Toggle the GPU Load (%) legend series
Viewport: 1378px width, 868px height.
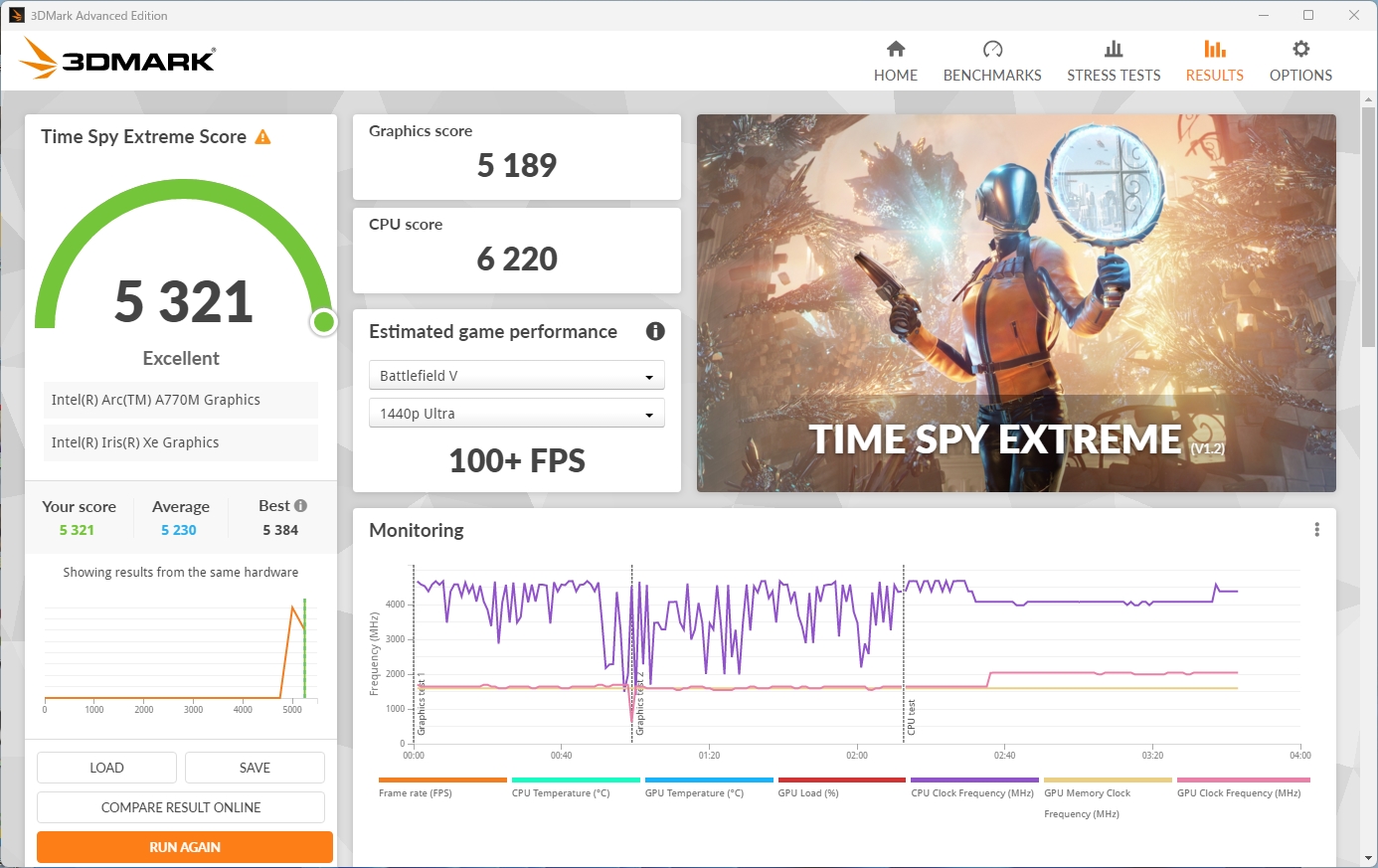[x=842, y=787]
